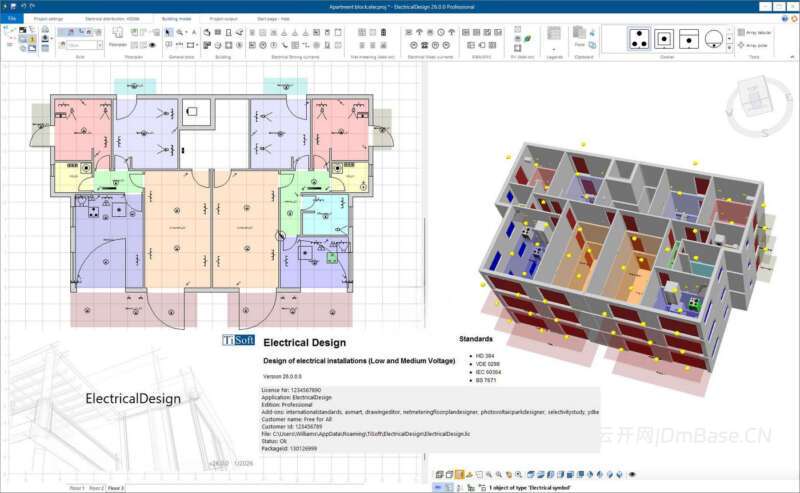The height and width of the screenshot is (493, 800).
Task: Click the TiSoft logo
Action: (238, 340)
